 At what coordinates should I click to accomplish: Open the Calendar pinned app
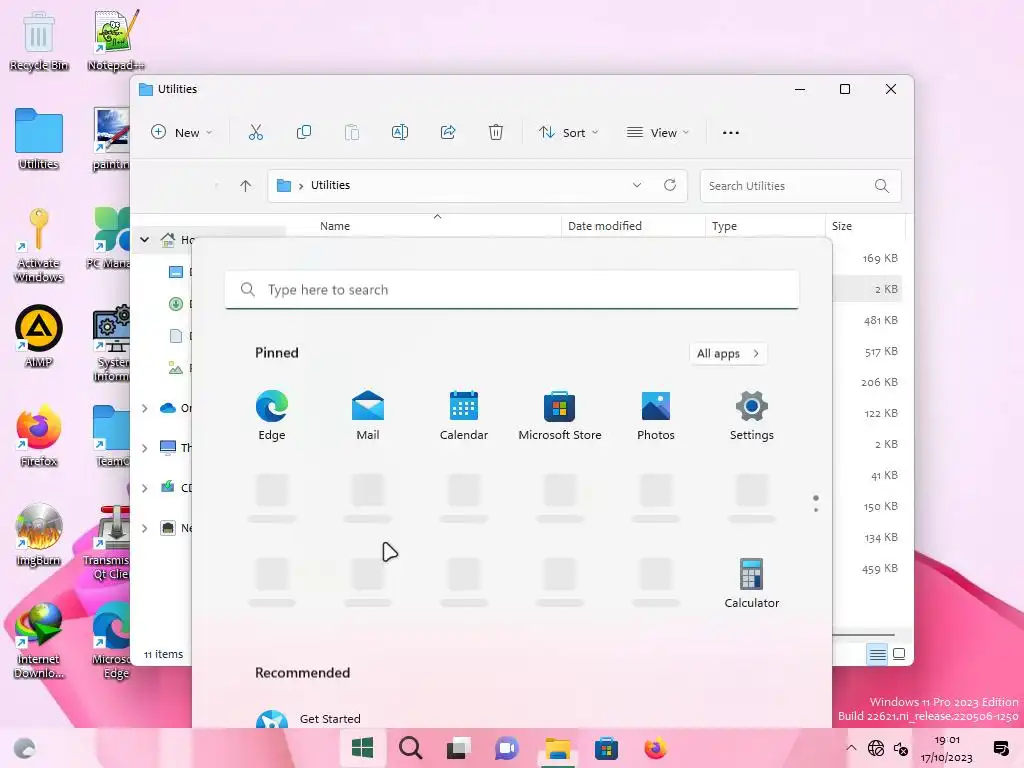pyautogui.click(x=464, y=416)
